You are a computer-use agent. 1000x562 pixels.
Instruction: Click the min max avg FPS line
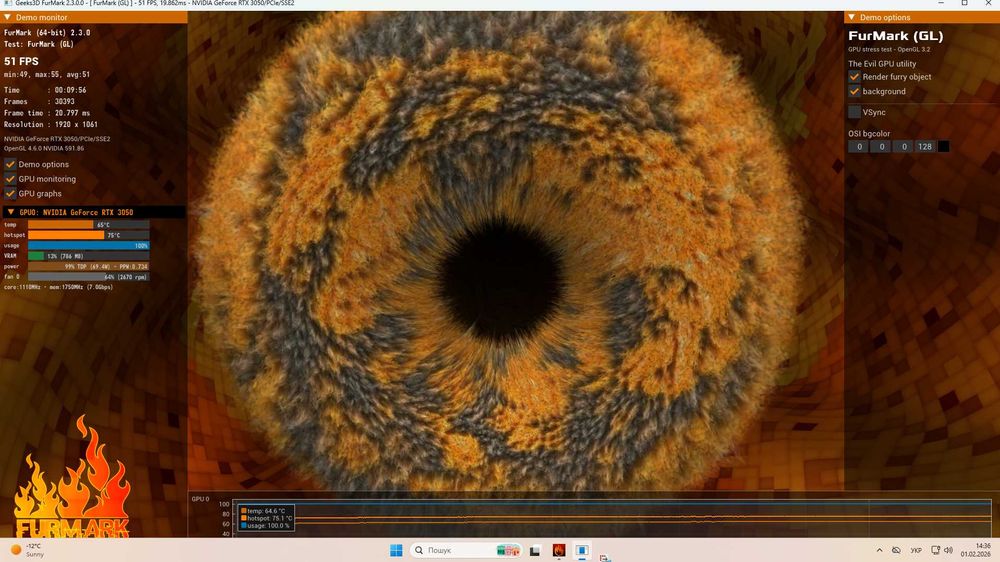tap(47, 75)
